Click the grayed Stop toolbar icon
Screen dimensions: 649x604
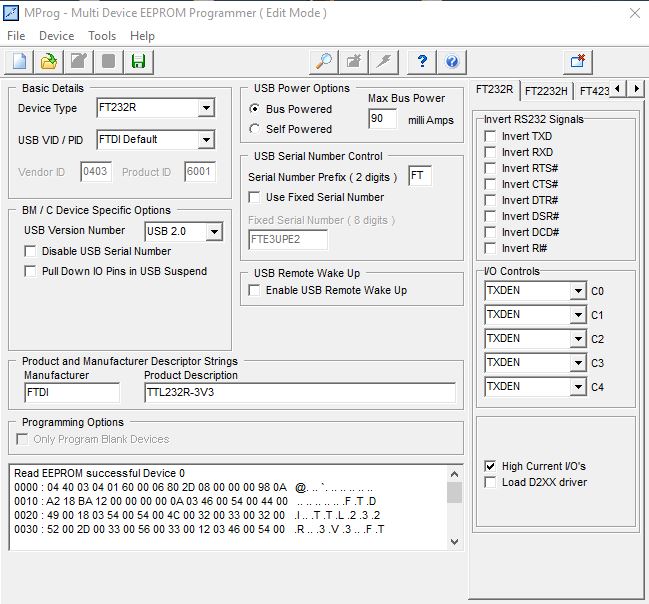point(108,62)
